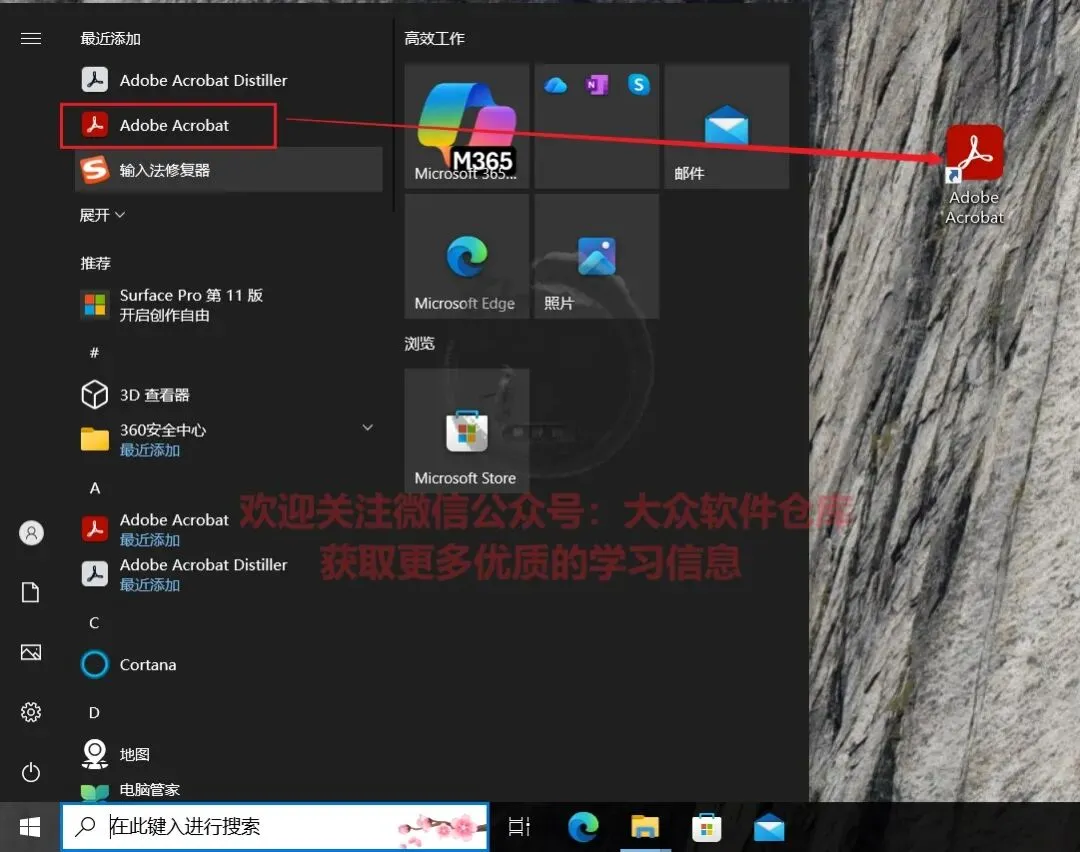Image resolution: width=1080 pixels, height=852 pixels.
Task: Open Adobe Acrobat Distiller under letter A
Action: 229,574
